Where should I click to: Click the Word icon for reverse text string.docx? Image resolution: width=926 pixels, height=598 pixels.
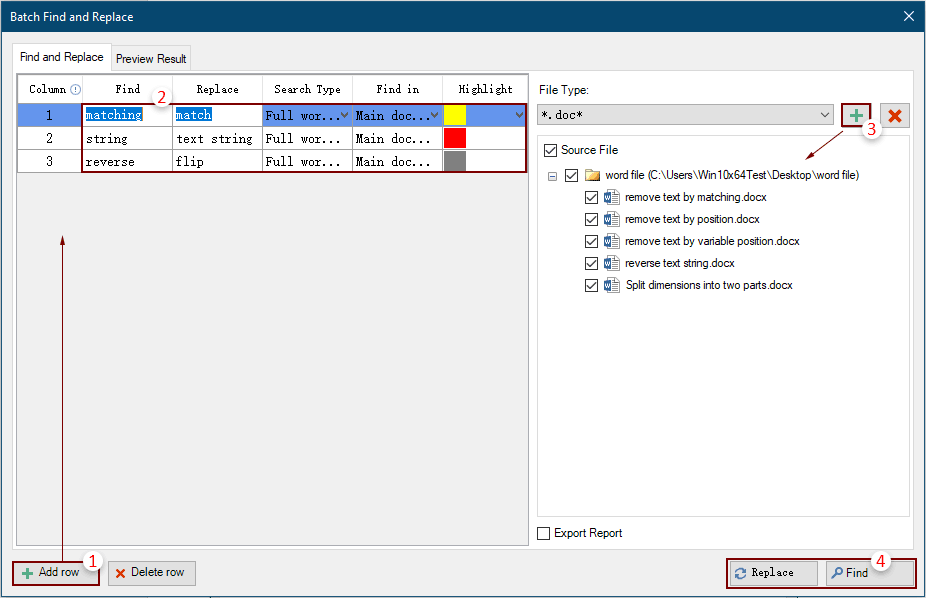(612, 263)
